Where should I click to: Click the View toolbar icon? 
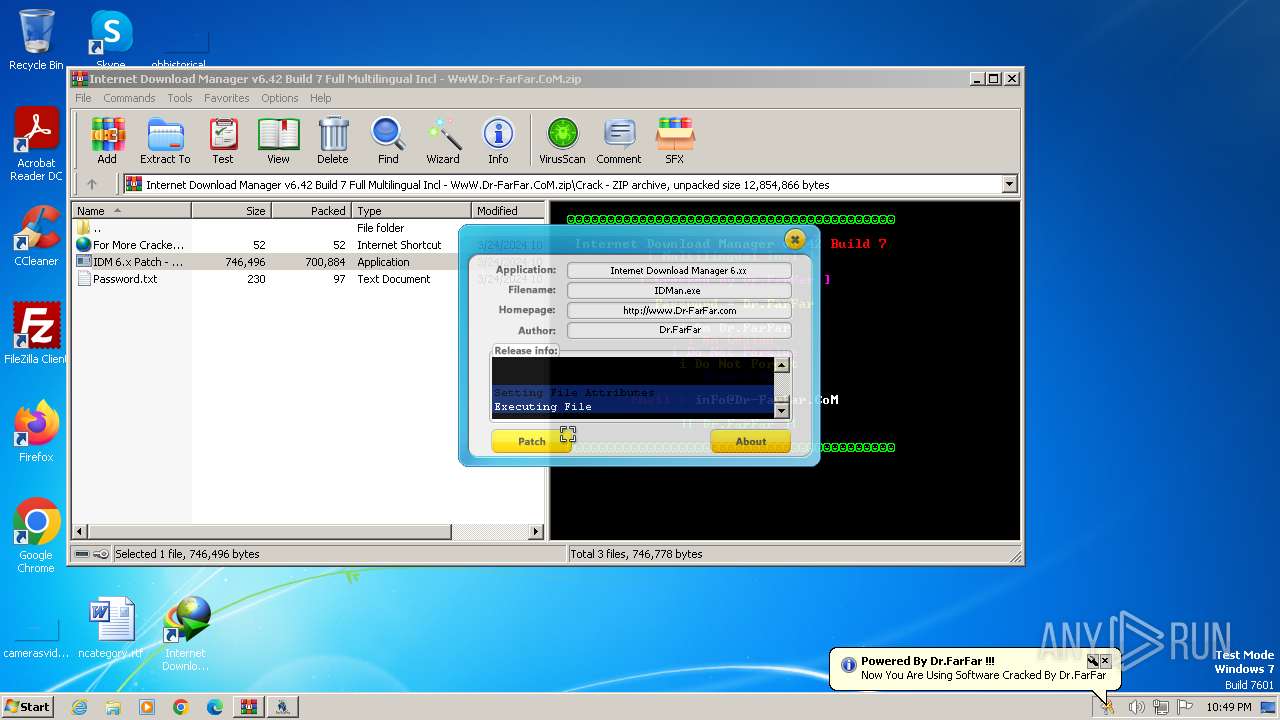278,141
